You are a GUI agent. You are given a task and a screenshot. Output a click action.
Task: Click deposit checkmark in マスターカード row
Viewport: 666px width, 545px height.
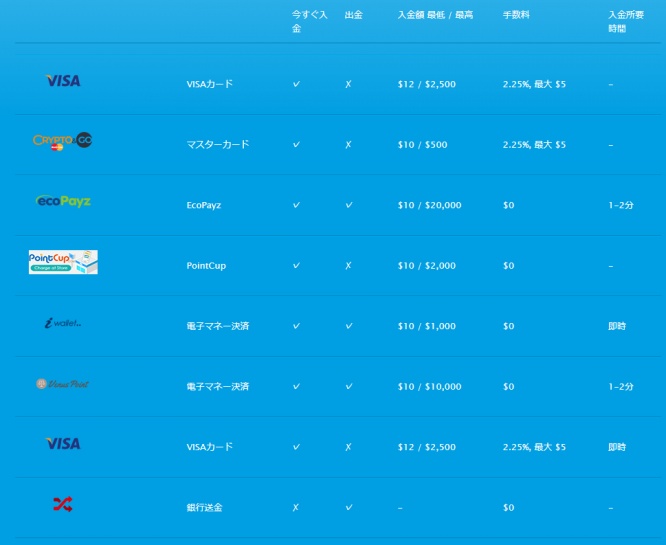tap(296, 144)
